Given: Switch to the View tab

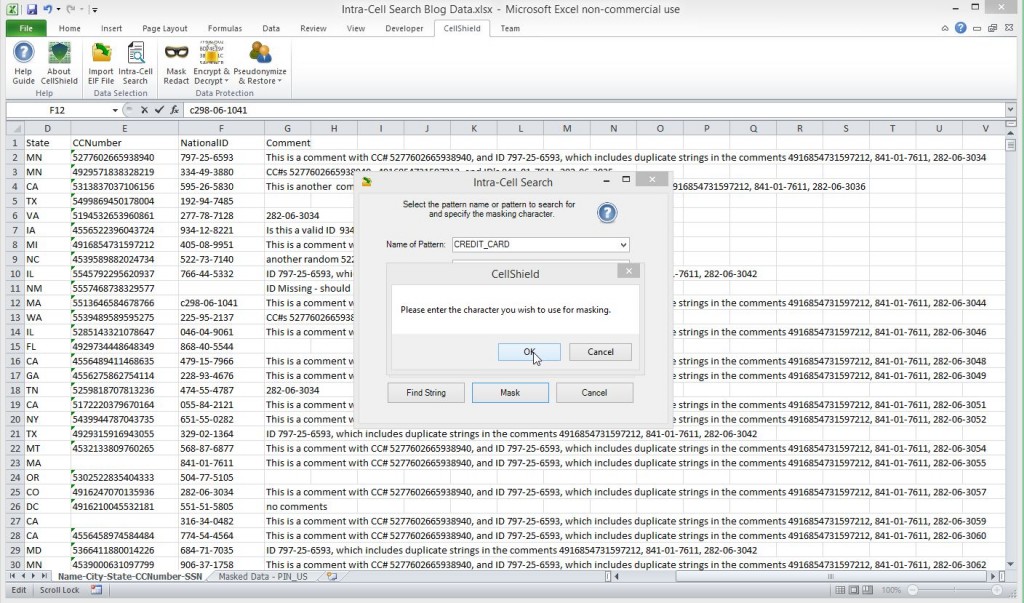Looking at the screenshot, I should tap(356, 28).
